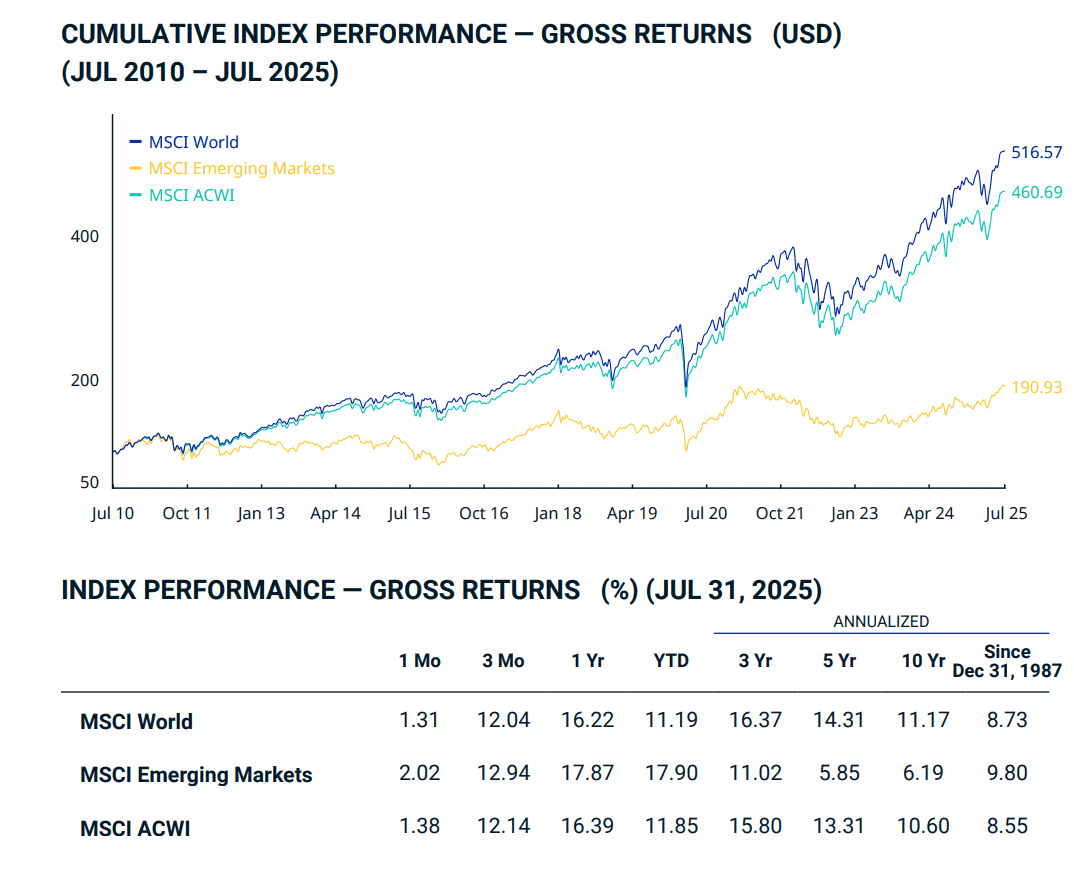
Task: Click the Jan 23 x-axis label
Action: click(x=854, y=514)
